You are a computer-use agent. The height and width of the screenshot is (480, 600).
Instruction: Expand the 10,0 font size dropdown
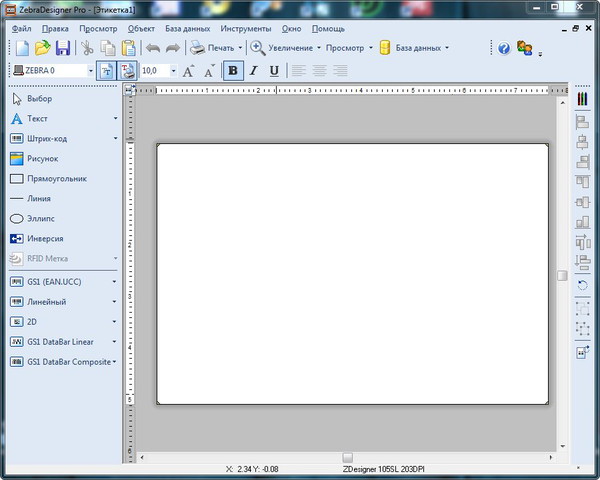(x=173, y=71)
